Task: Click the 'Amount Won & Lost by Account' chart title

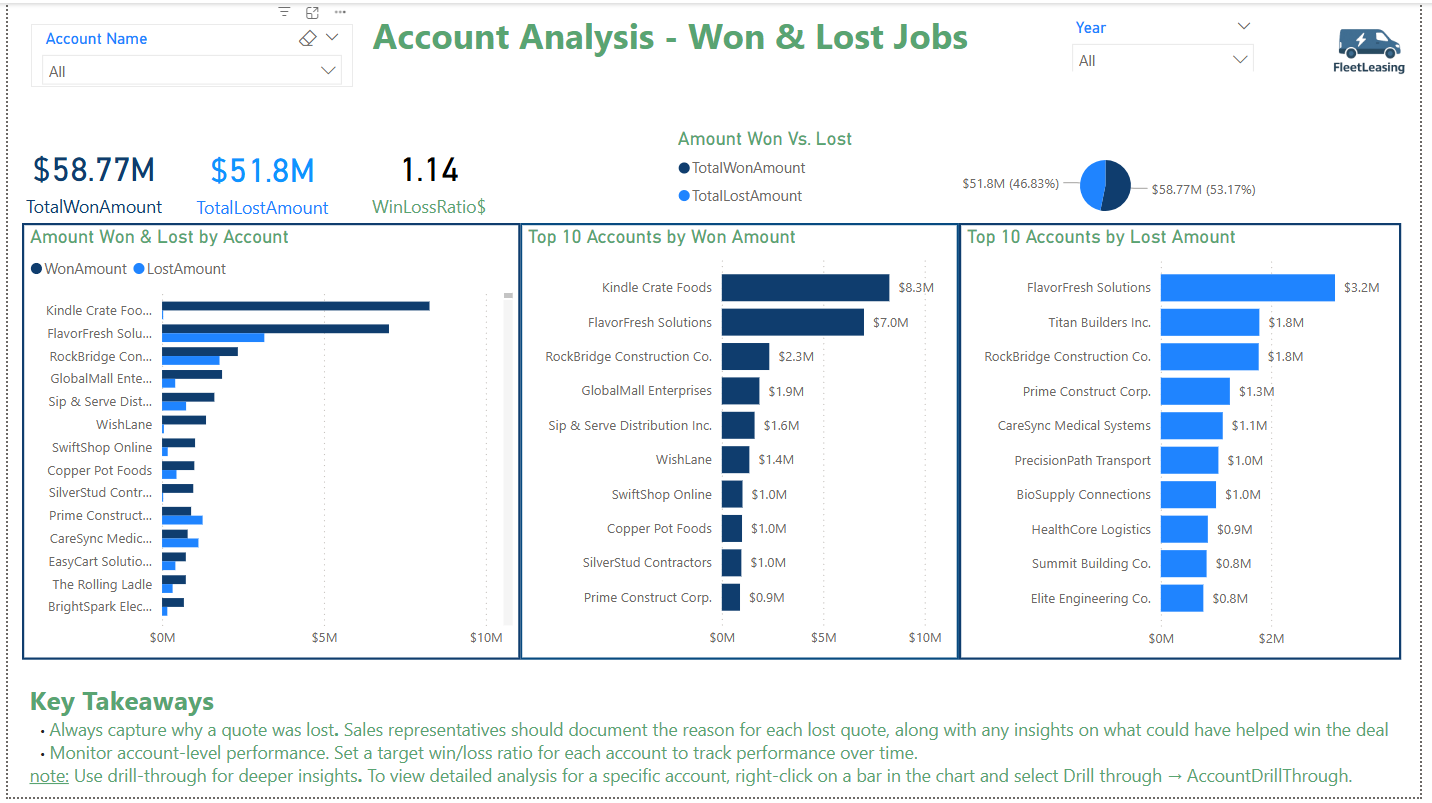Action: coord(159,237)
